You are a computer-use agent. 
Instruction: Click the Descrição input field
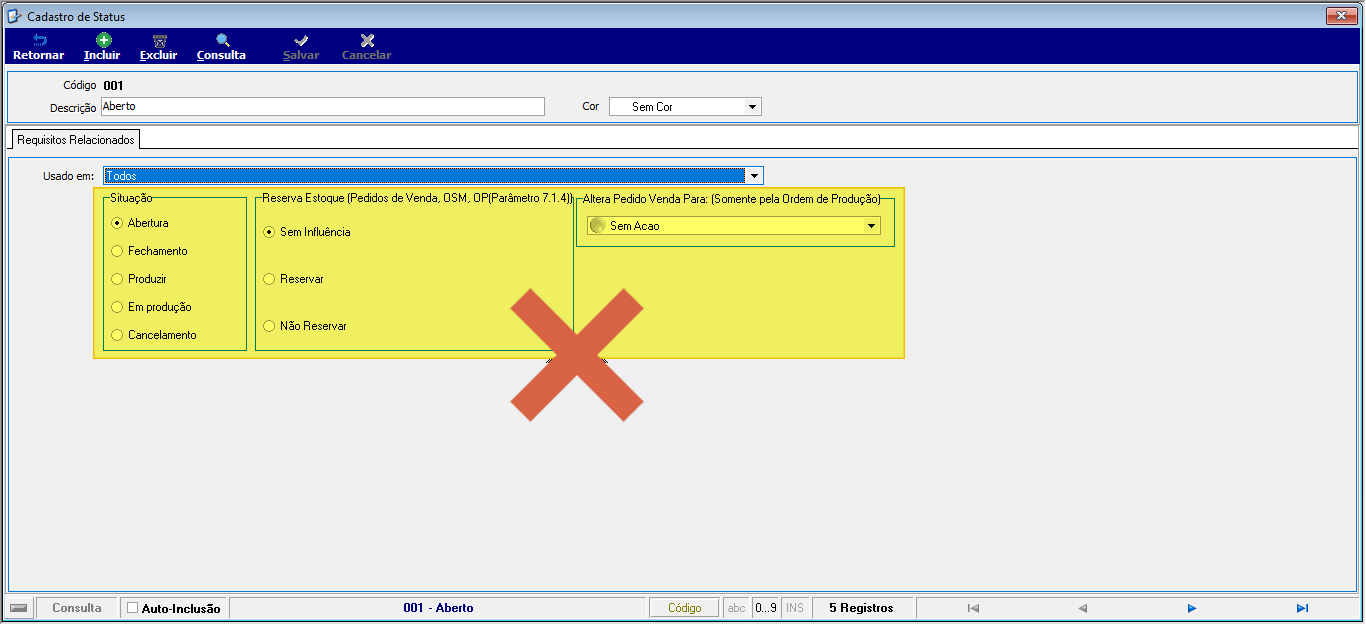point(322,106)
